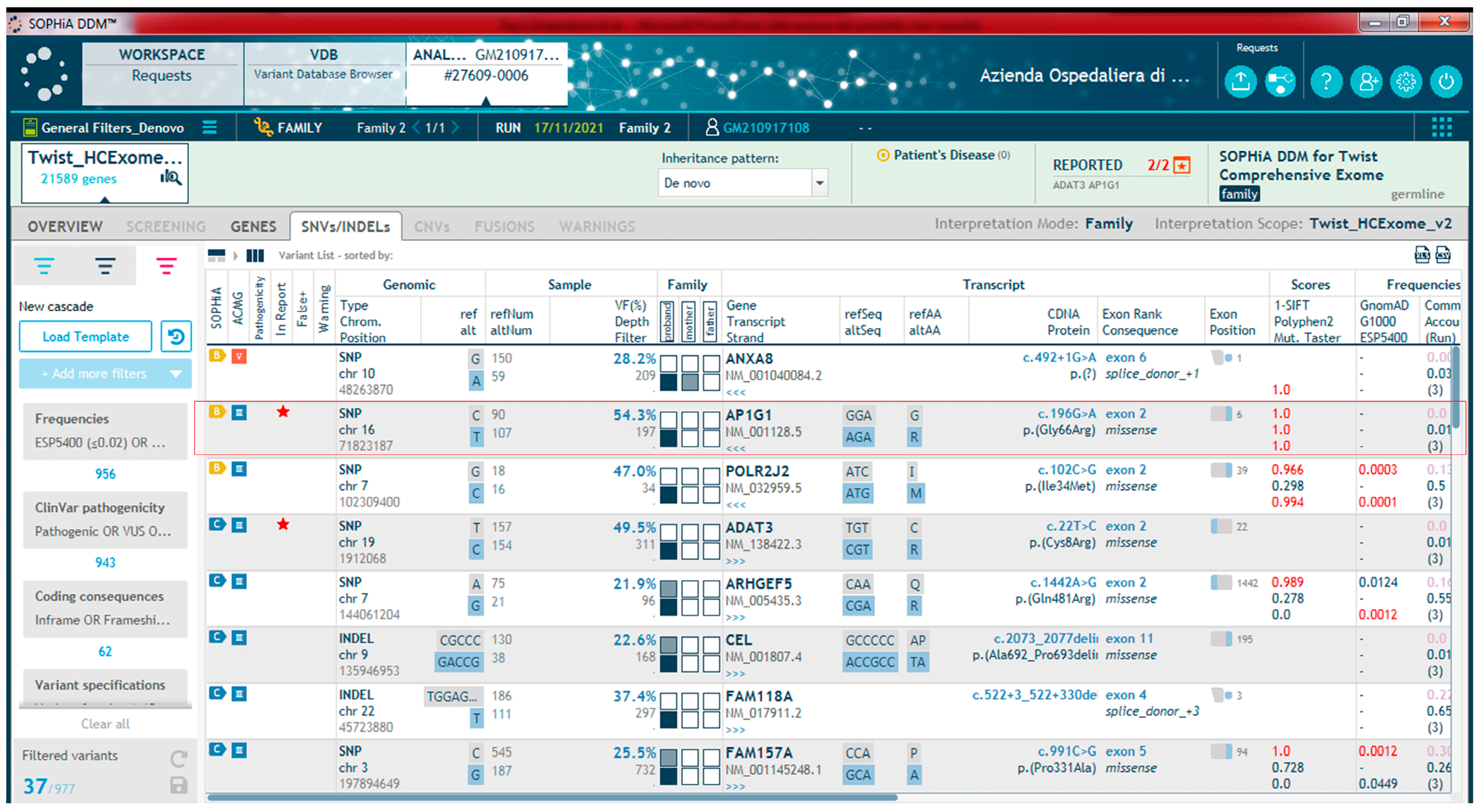
Task: Click the upload icon in header
Action: (x=1240, y=82)
